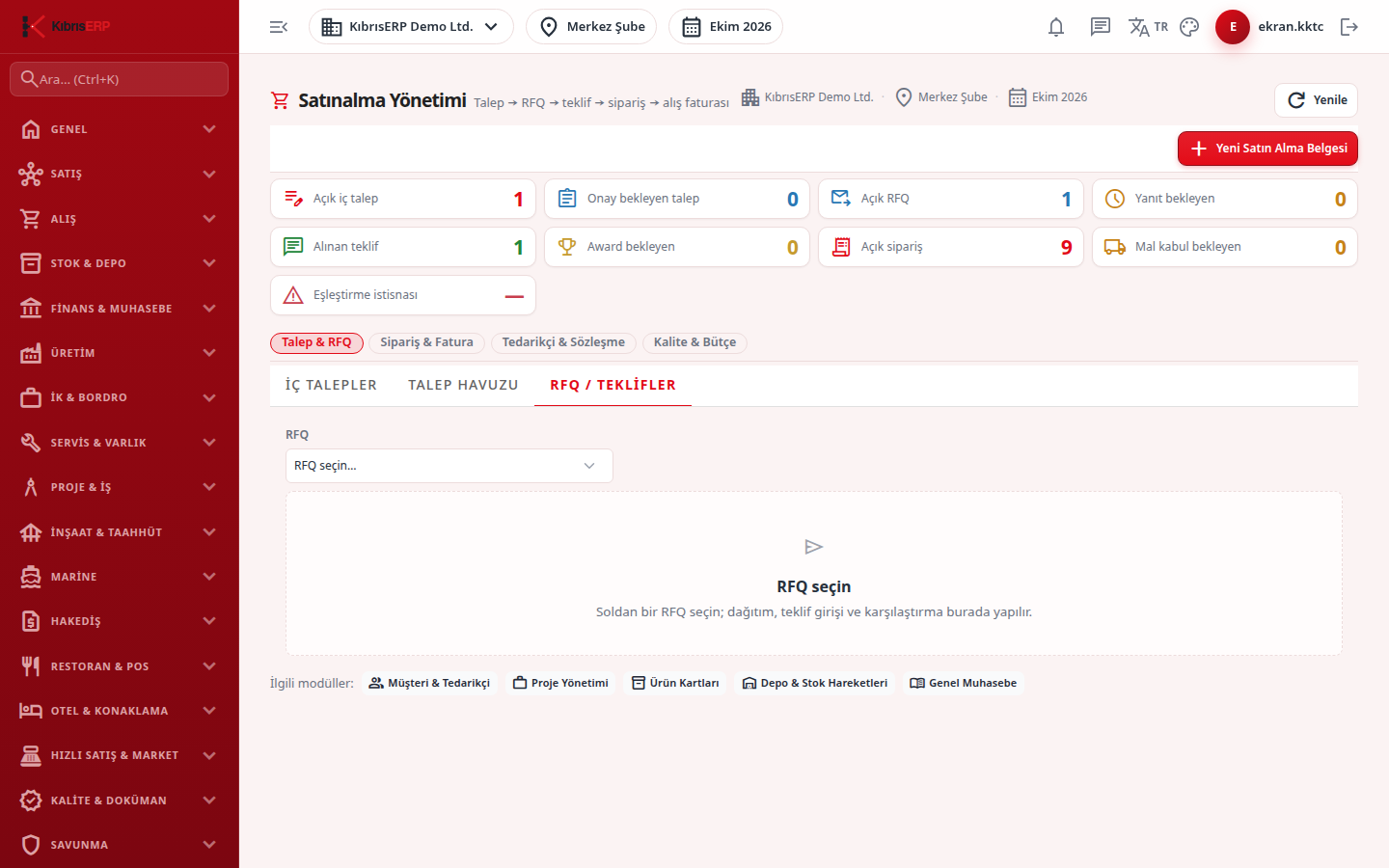Open the Alınan teklif card
The image size is (1389, 868).
(403, 247)
